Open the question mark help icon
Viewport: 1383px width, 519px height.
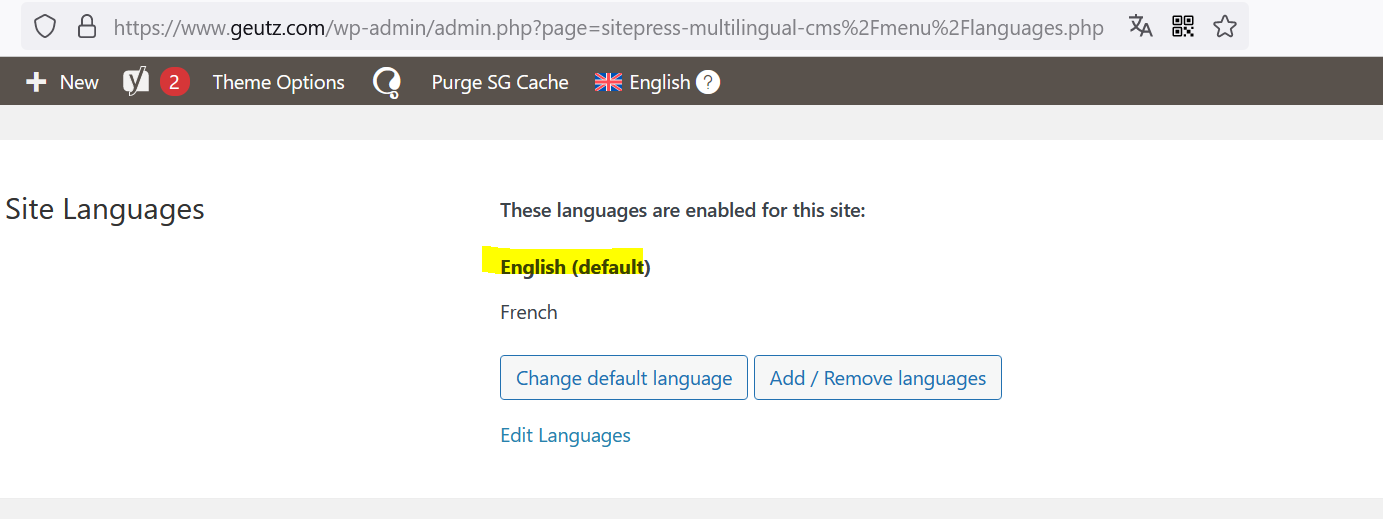click(x=708, y=82)
